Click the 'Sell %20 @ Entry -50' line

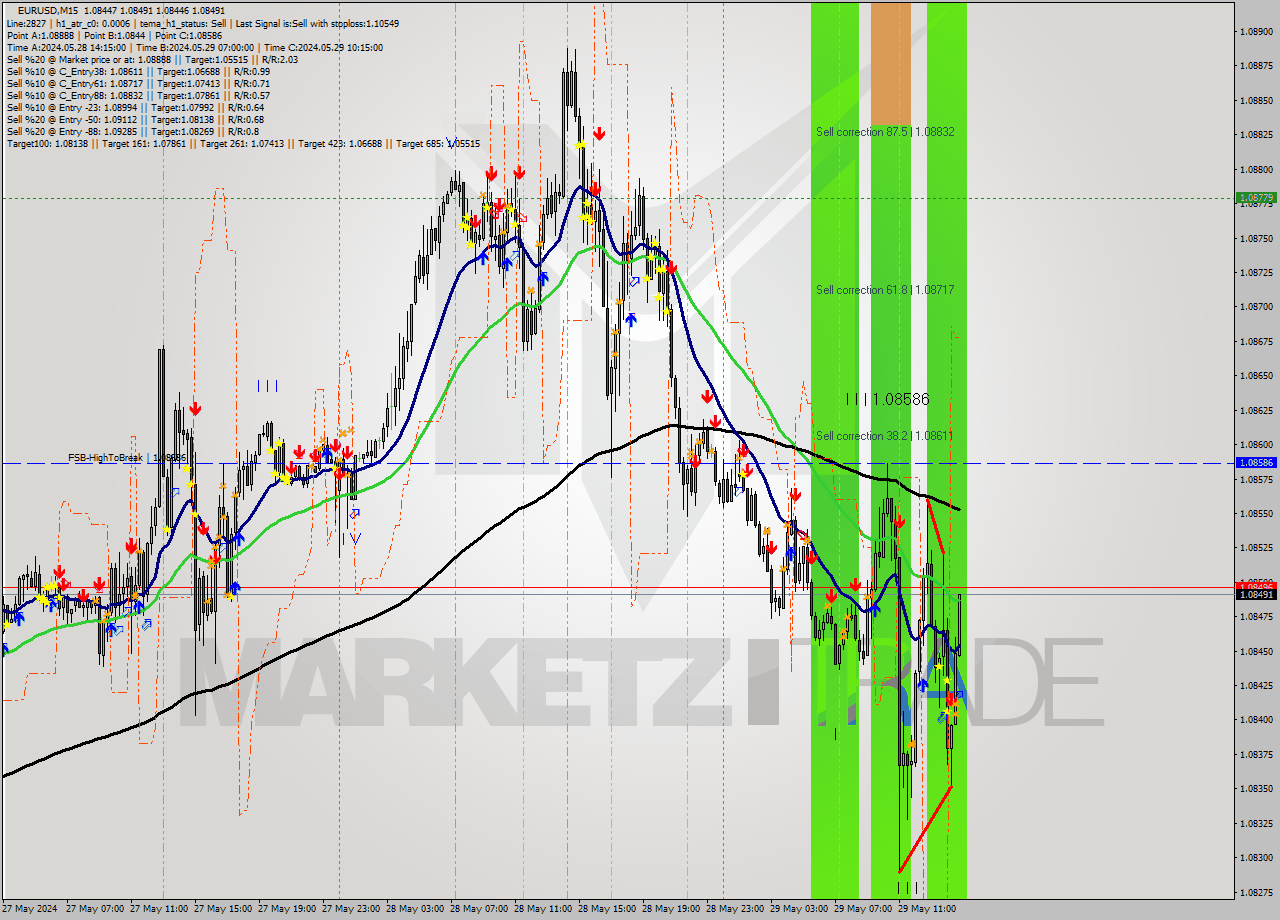(135, 119)
